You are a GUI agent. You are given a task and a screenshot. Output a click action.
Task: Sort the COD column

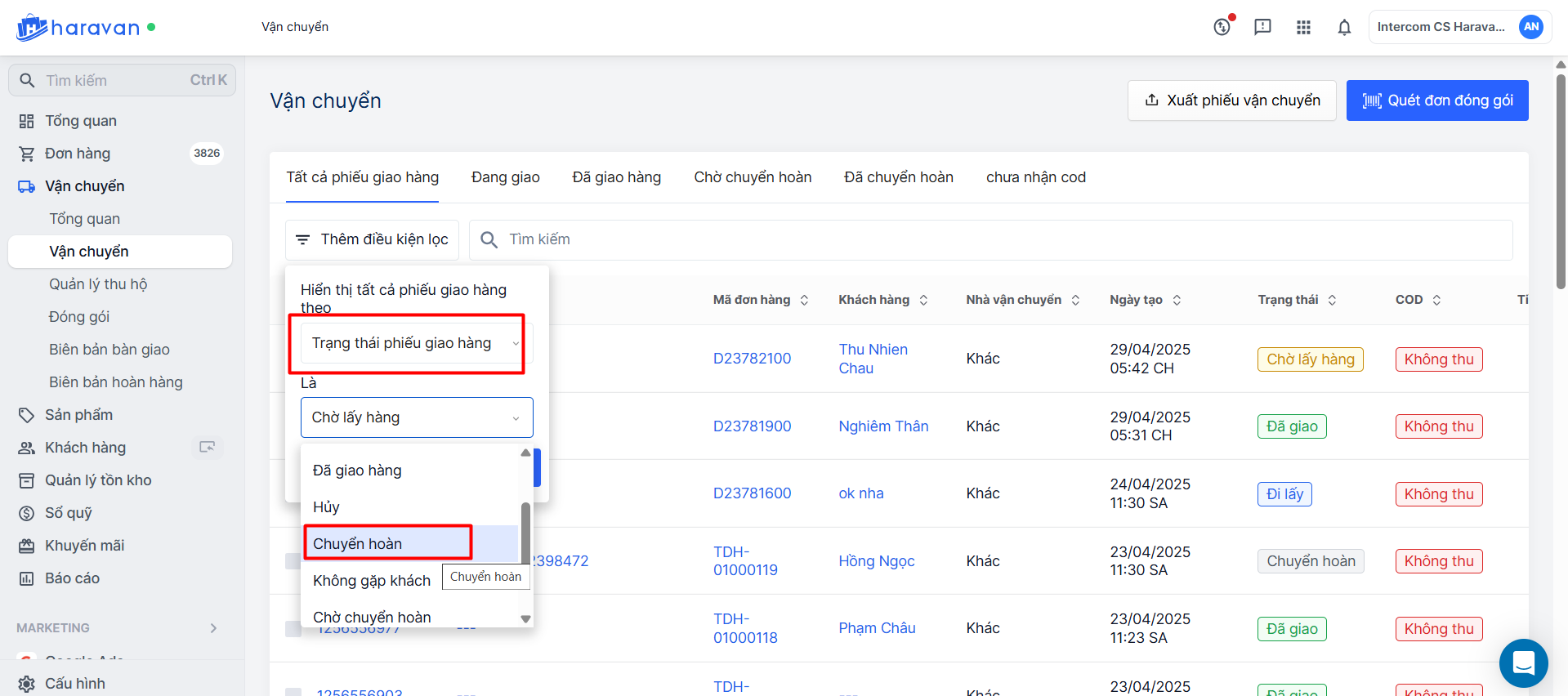point(1436,300)
